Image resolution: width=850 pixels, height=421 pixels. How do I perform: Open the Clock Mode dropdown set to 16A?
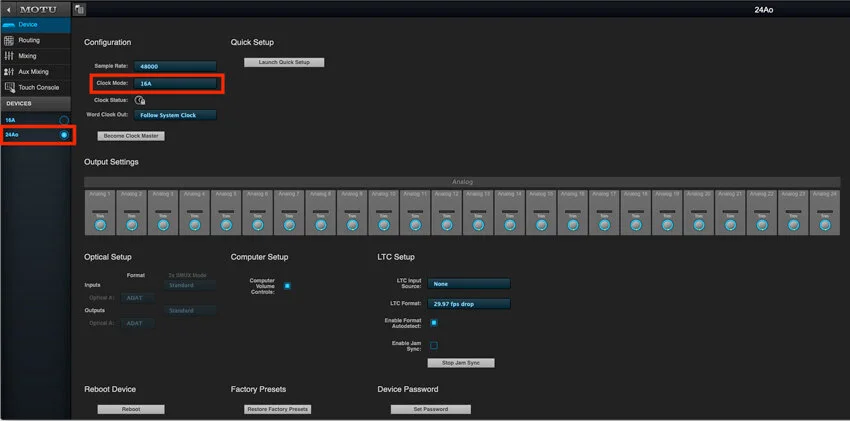pyautogui.click(x=175, y=84)
